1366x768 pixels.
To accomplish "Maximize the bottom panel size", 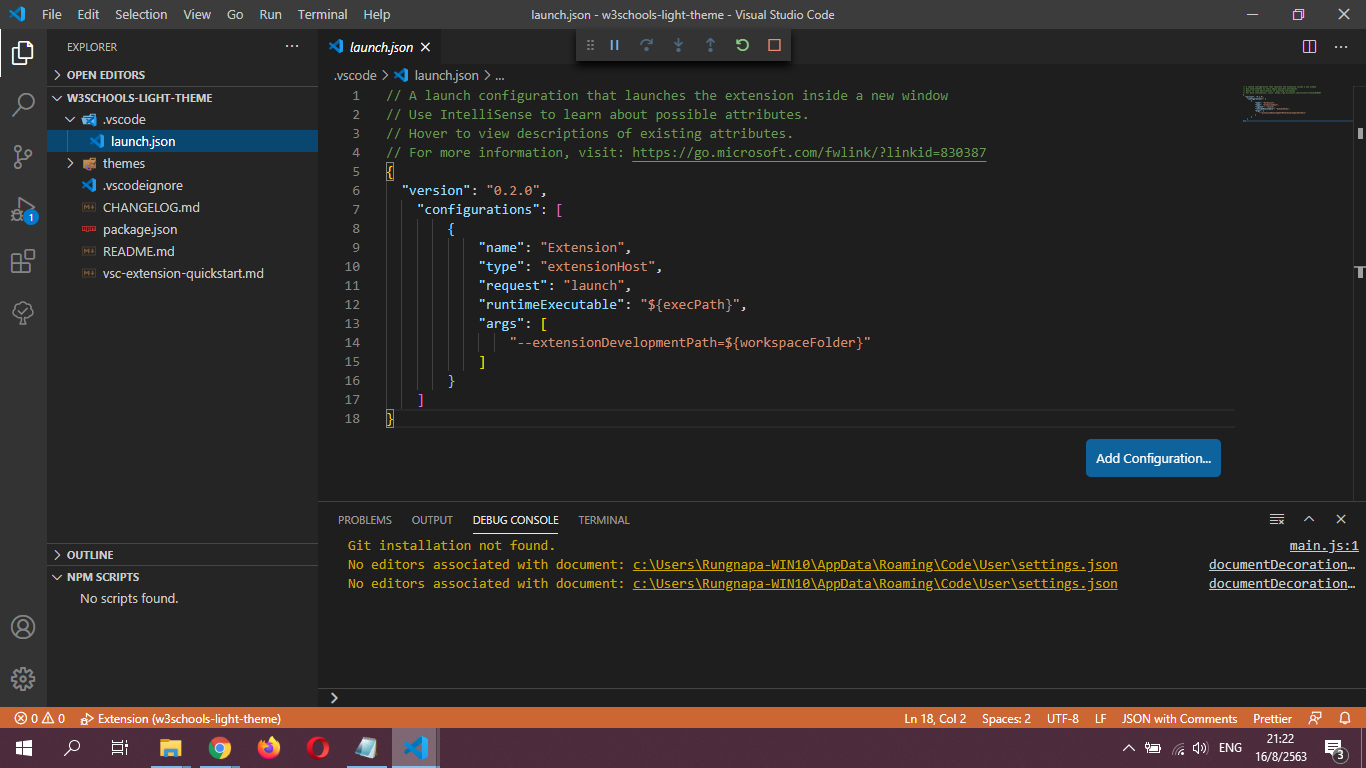I will pyautogui.click(x=1309, y=519).
